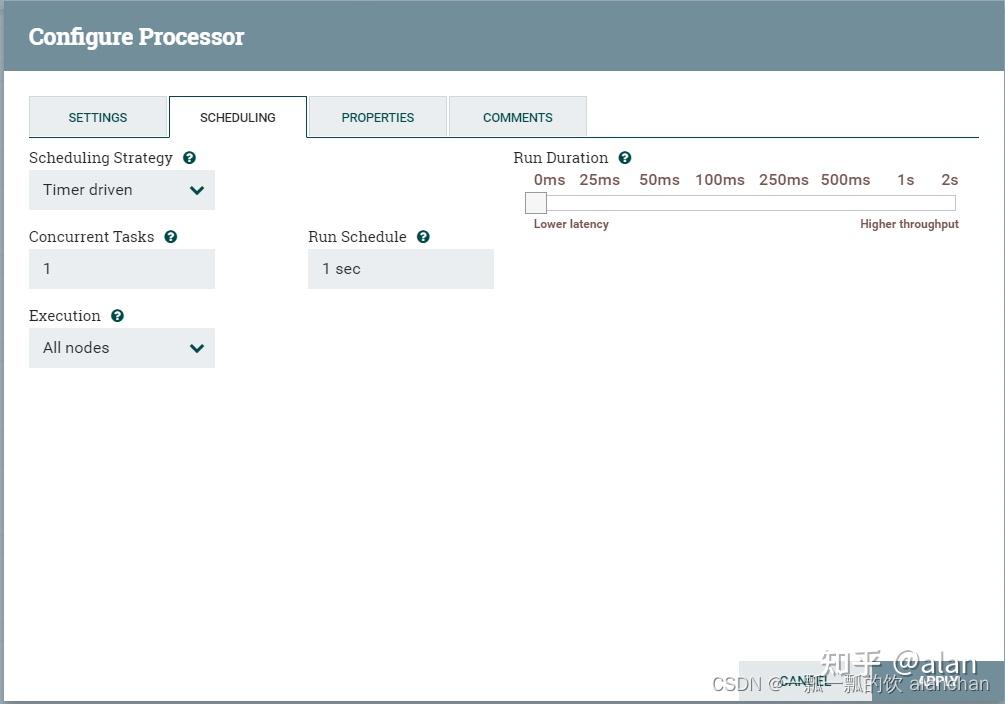Click the CANCEL button
Image resolution: width=1005 pixels, height=704 pixels.
[x=805, y=681]
